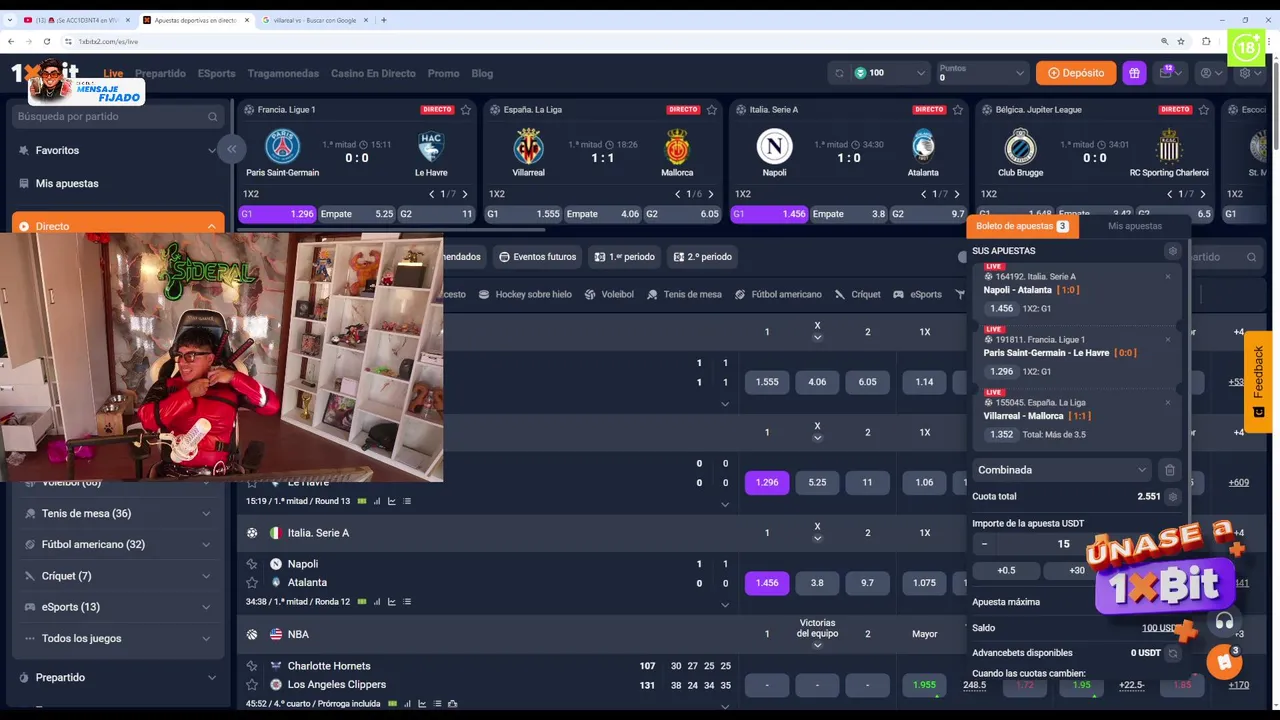Favorite the Bélgica Jupiter League card star
The image size is (1280, 720).
pyautogui.click(x=1203, y=110)
